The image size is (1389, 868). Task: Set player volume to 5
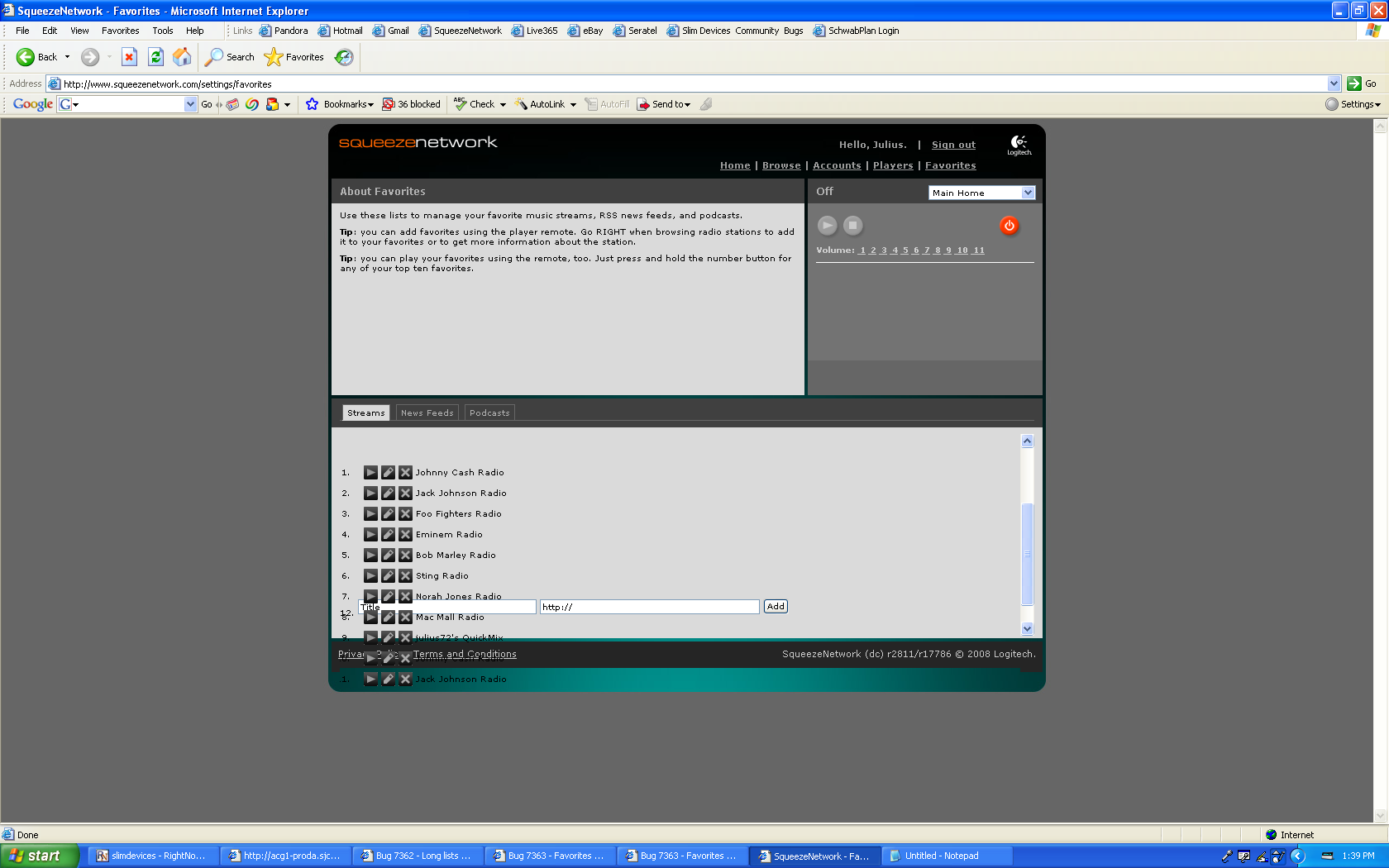pyautogui.click(x=905, y=250)
